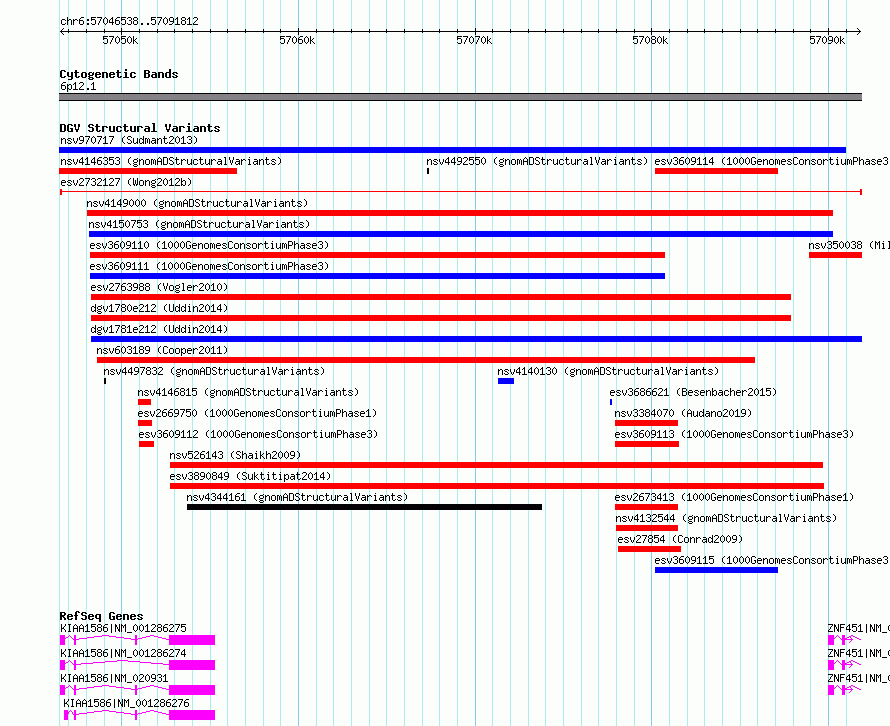Open nsv4146353 gnomAD variant label
Screen dimensions: 890x726
pos(171,161)
